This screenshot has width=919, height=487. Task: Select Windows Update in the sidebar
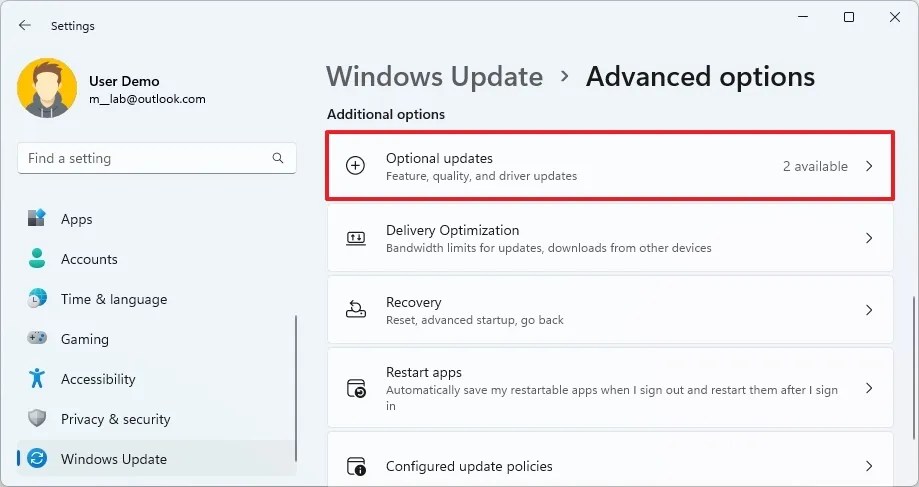156,459
